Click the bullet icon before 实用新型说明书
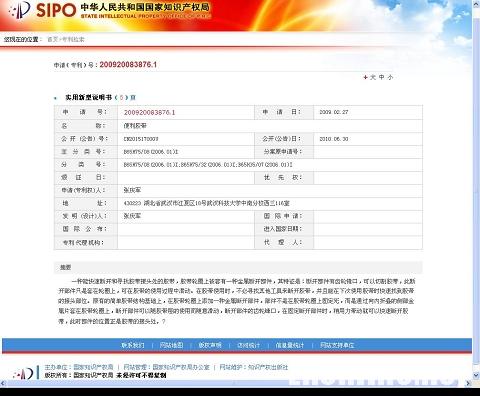Screen dimensions: 480x396 (x=55, y=98)
